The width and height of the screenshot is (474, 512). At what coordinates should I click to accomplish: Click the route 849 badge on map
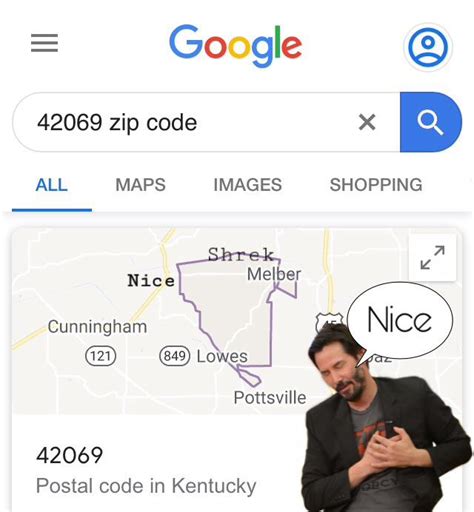175,356
